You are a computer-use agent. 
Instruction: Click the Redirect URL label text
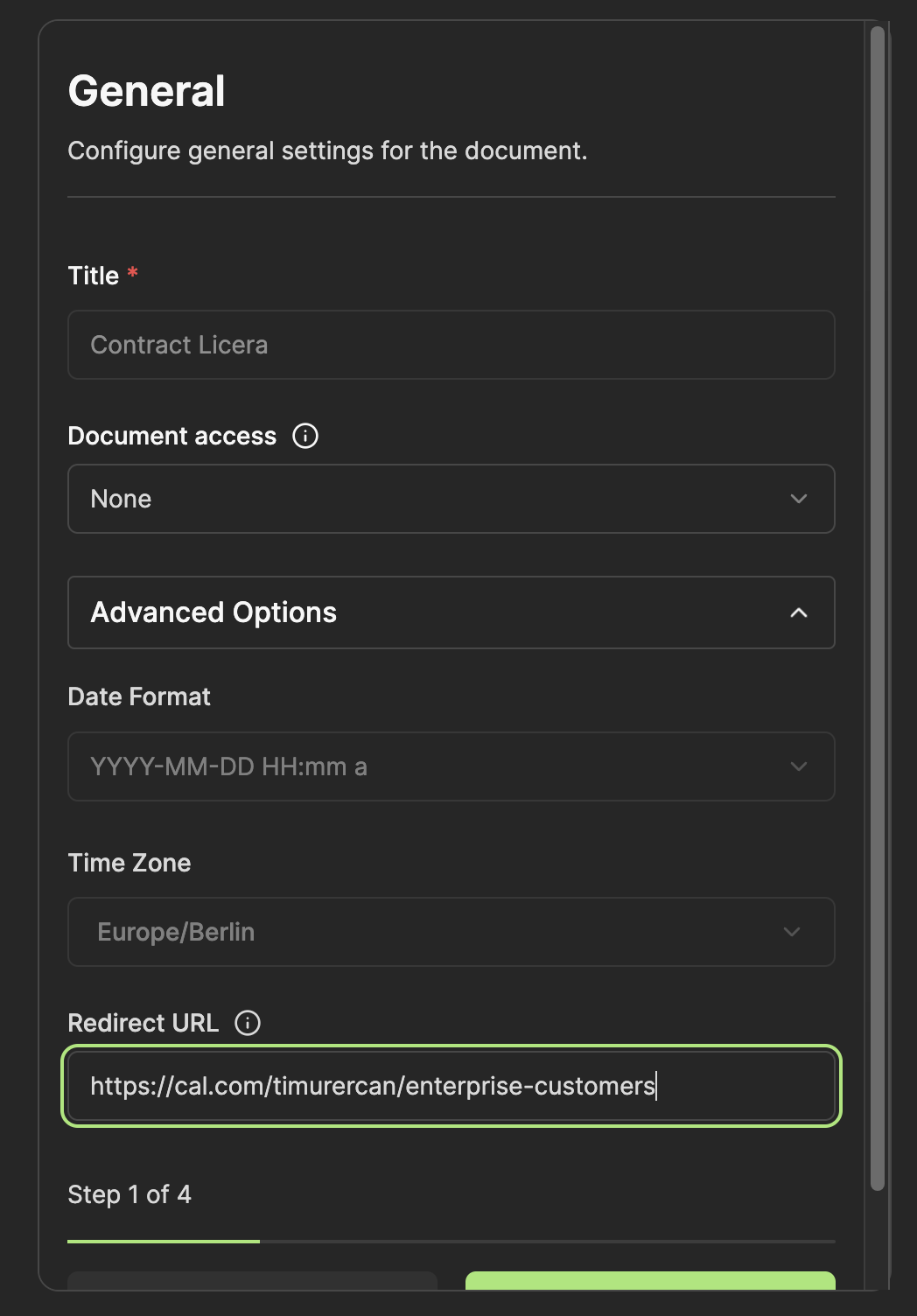pyautogui.click(x=143, y=1023)
